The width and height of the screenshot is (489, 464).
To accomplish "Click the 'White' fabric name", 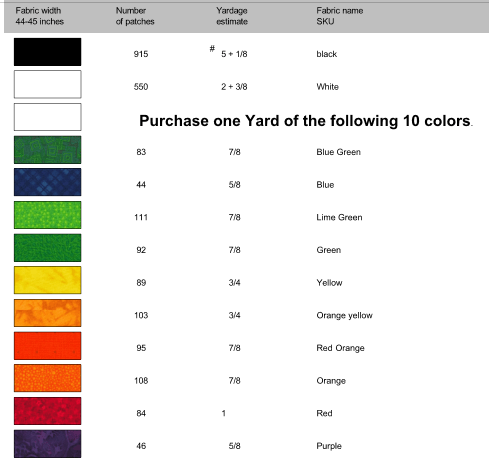I will [327, 87].
